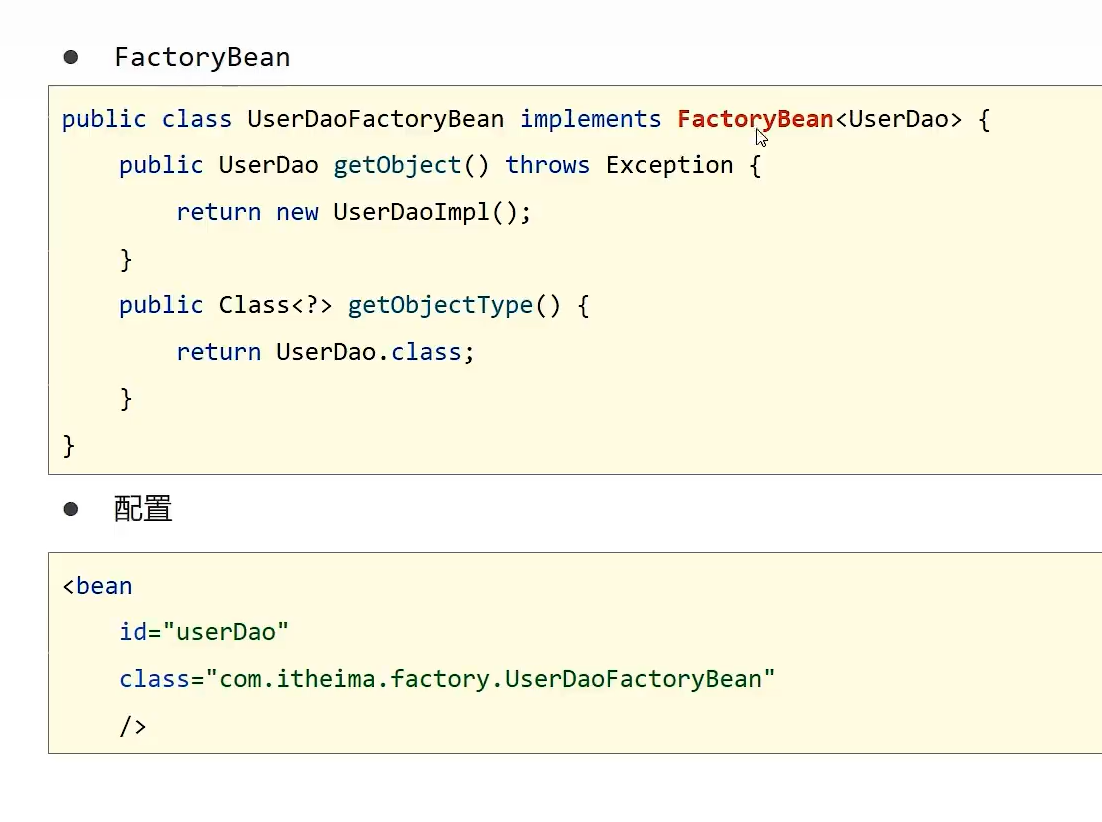Viewport: 1102px width, 822px height.
Task: Click the getObjectType() method name
Action: [454, 305]
